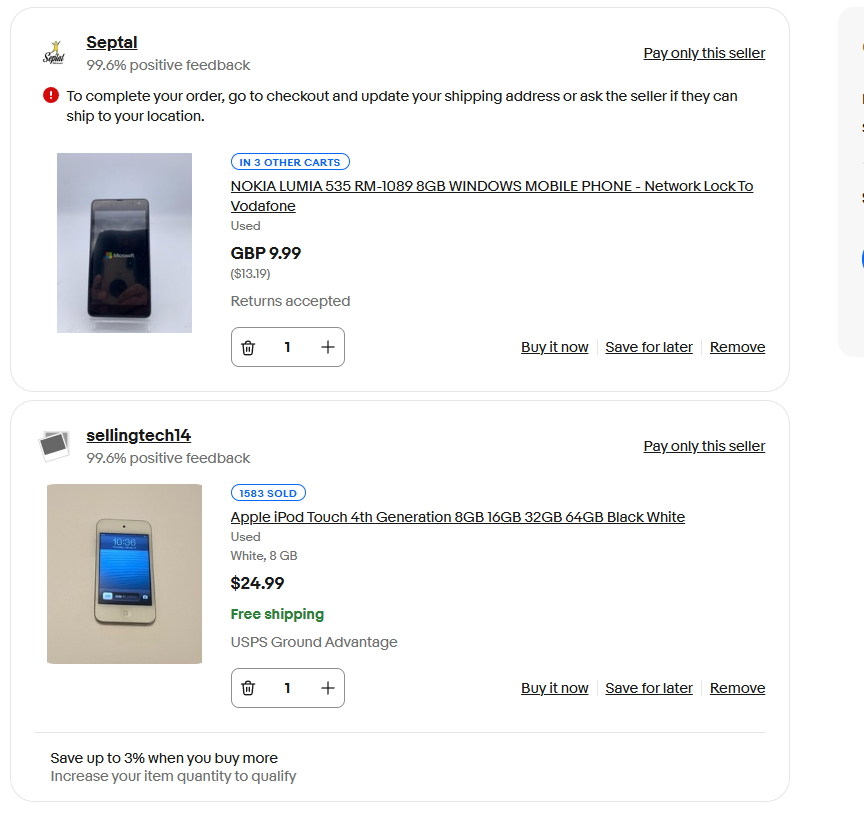Save the Nokia Lumia for later

coord(649,347)
